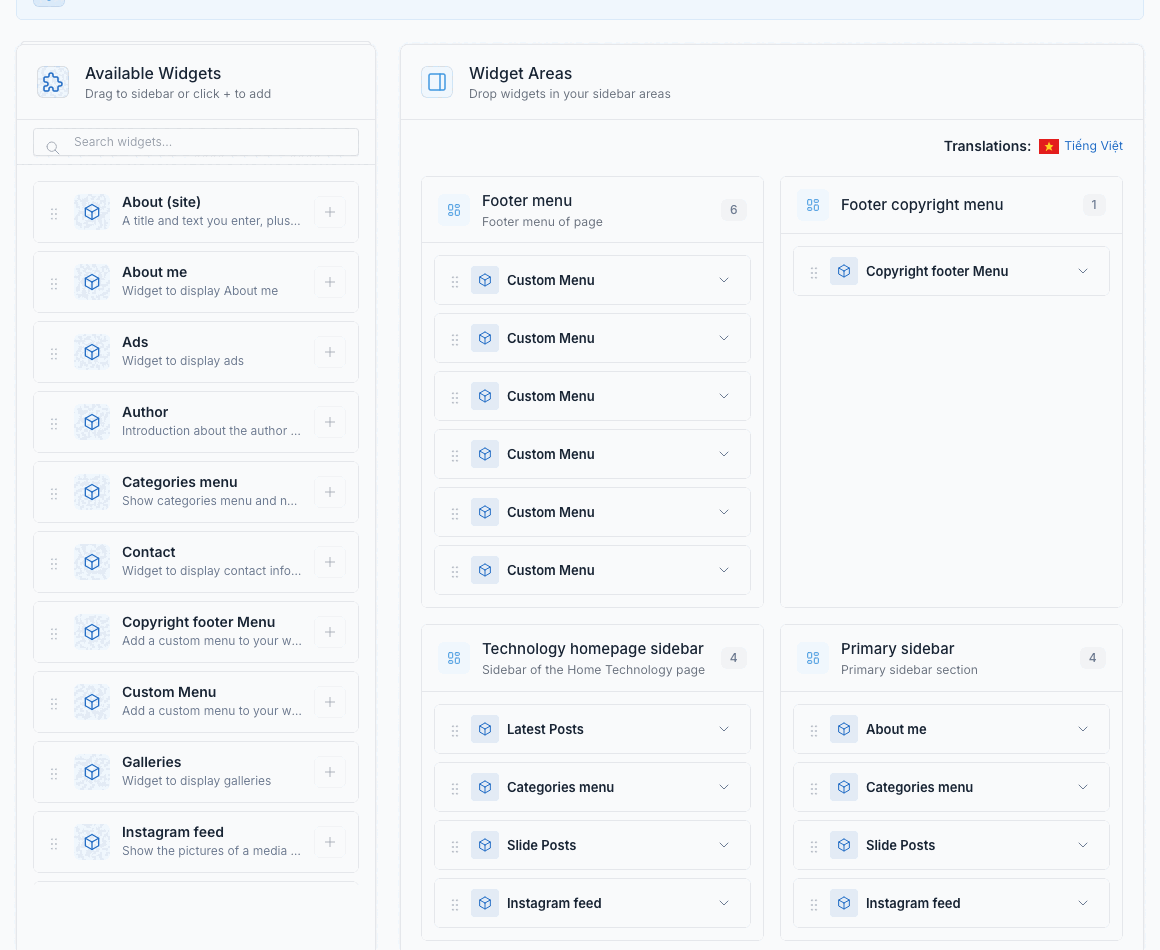Click the fourth Custom Menu row label

point(550,454)
